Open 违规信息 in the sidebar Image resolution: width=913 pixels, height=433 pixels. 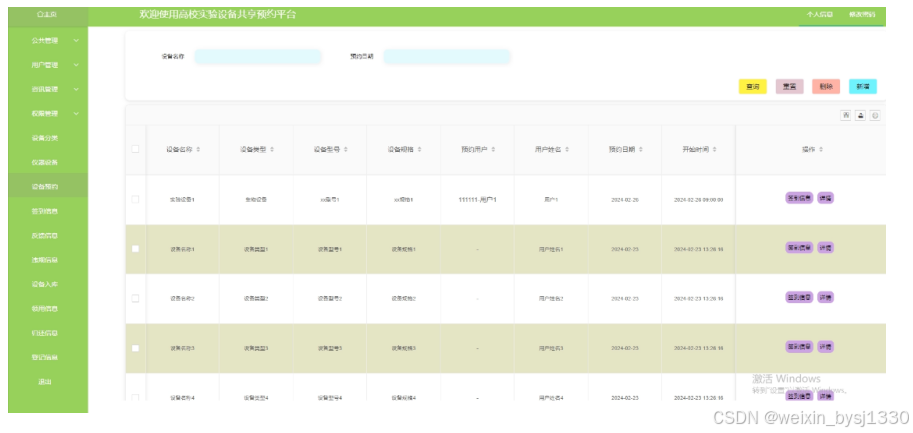coord(45,260)
